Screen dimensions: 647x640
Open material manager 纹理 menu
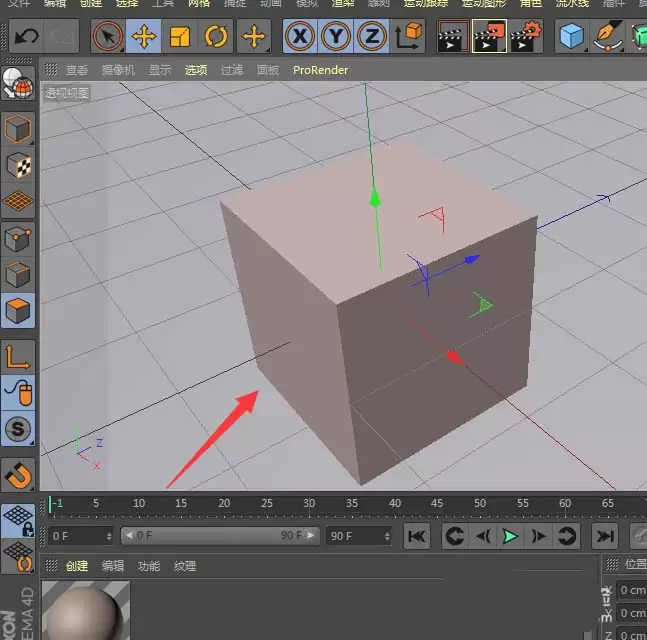point(184,566)
